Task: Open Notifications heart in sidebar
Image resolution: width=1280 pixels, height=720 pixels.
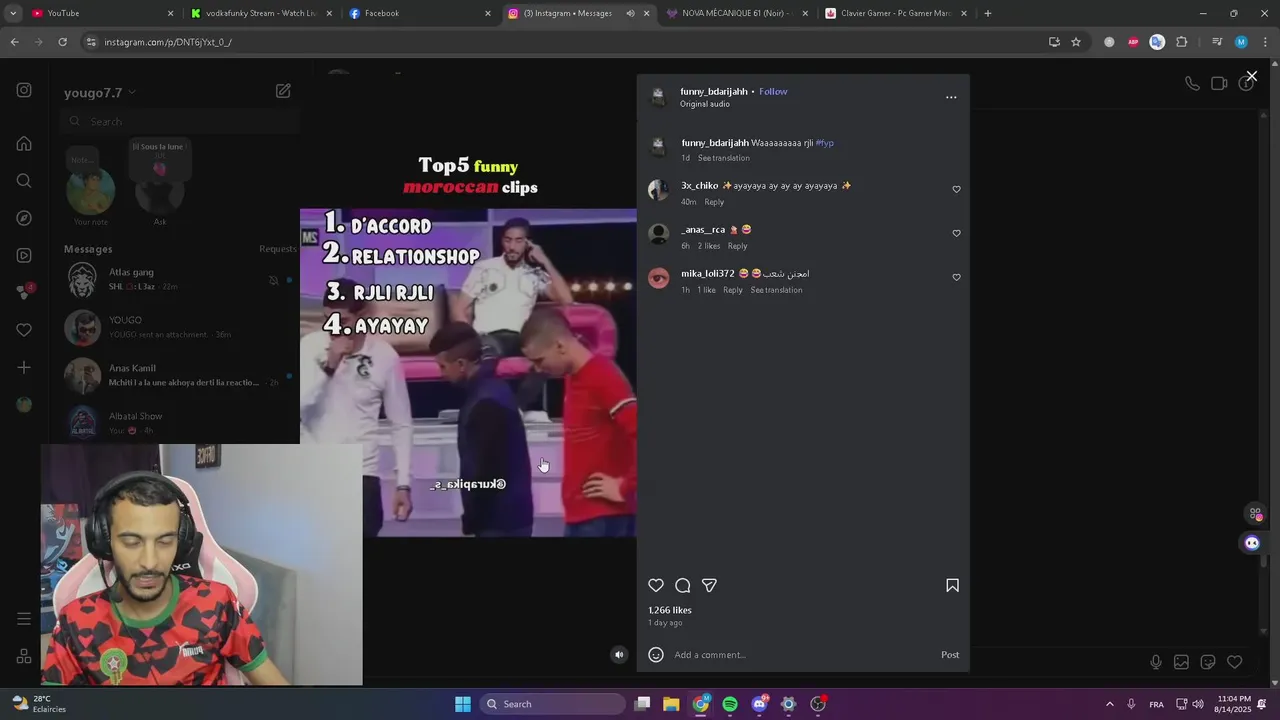Action: 24,330
